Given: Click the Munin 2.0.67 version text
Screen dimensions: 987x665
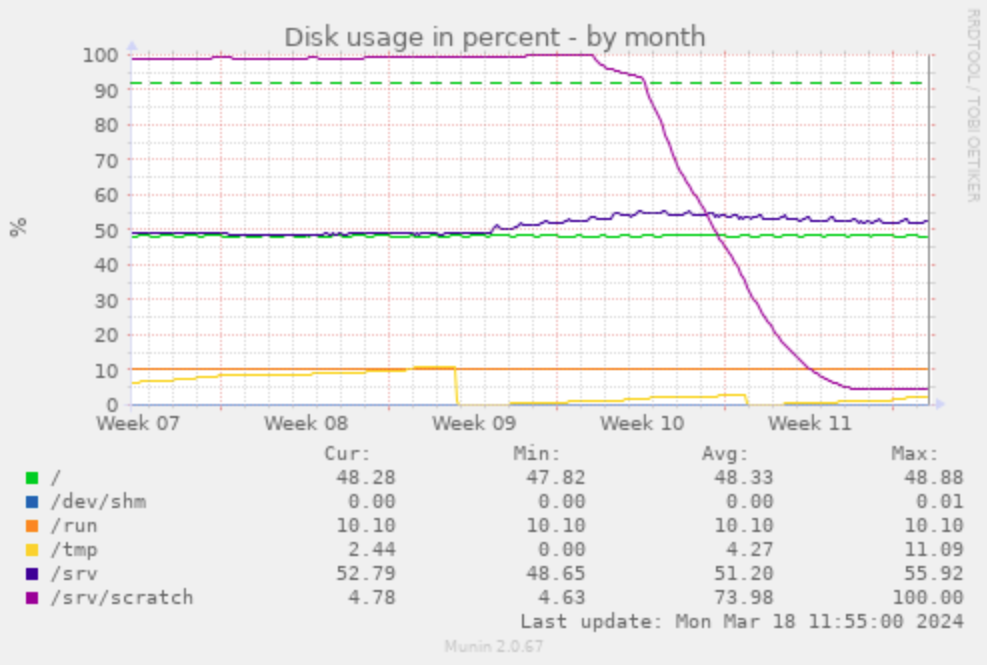Looking at the screenshot, I should [x=494, y=646].
